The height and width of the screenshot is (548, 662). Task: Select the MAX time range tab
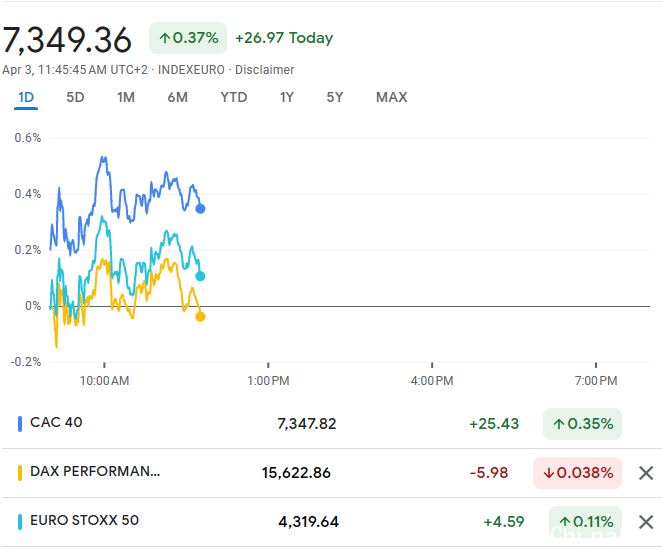pyautogui.click(x=391, y=98)
